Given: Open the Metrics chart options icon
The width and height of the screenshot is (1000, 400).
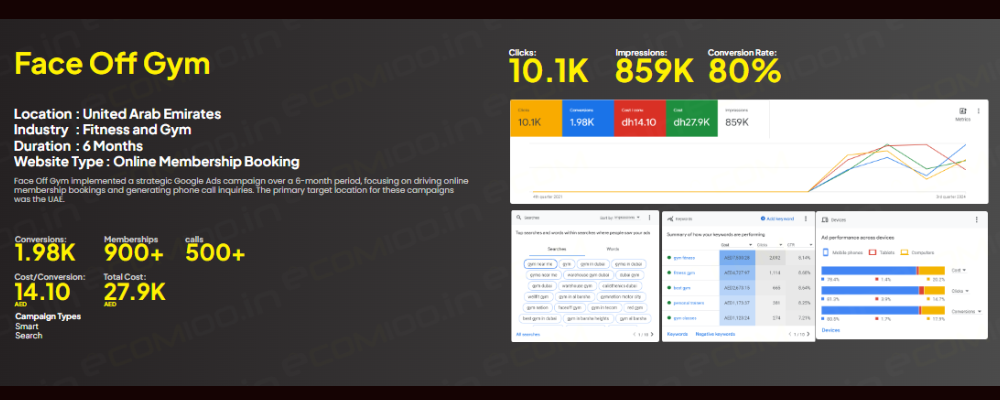Looking at the screenshot, I should pyautogui.click(x=962, y=112).
